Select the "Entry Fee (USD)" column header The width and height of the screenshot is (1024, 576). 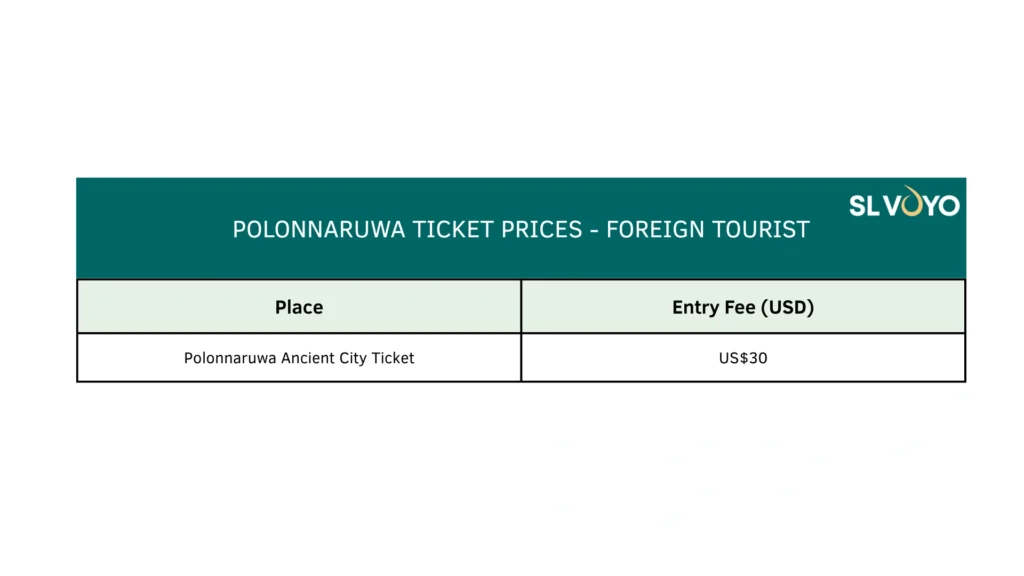tap(743, 307)
